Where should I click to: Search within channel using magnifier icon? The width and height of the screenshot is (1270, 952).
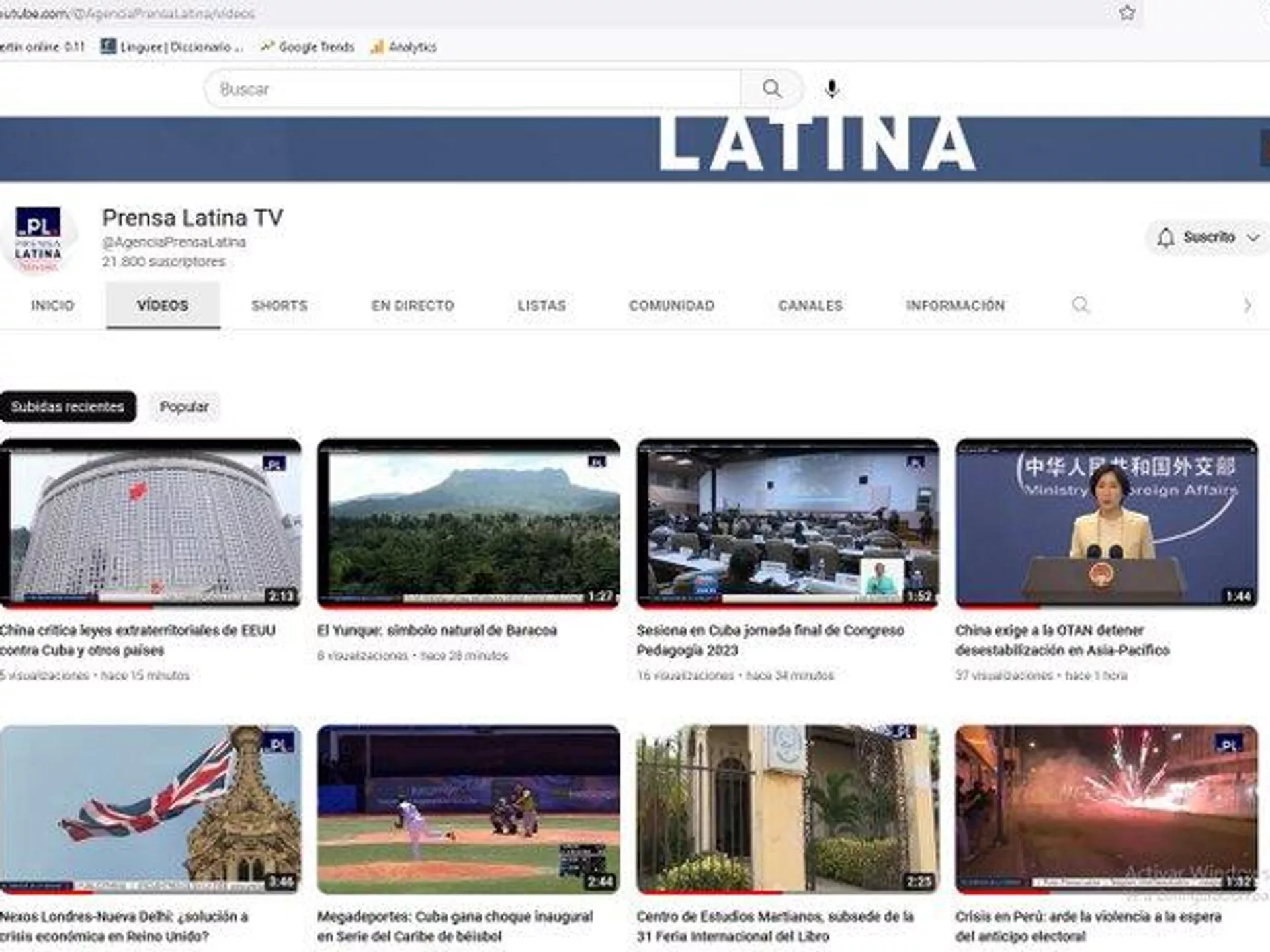point(1080,305)
